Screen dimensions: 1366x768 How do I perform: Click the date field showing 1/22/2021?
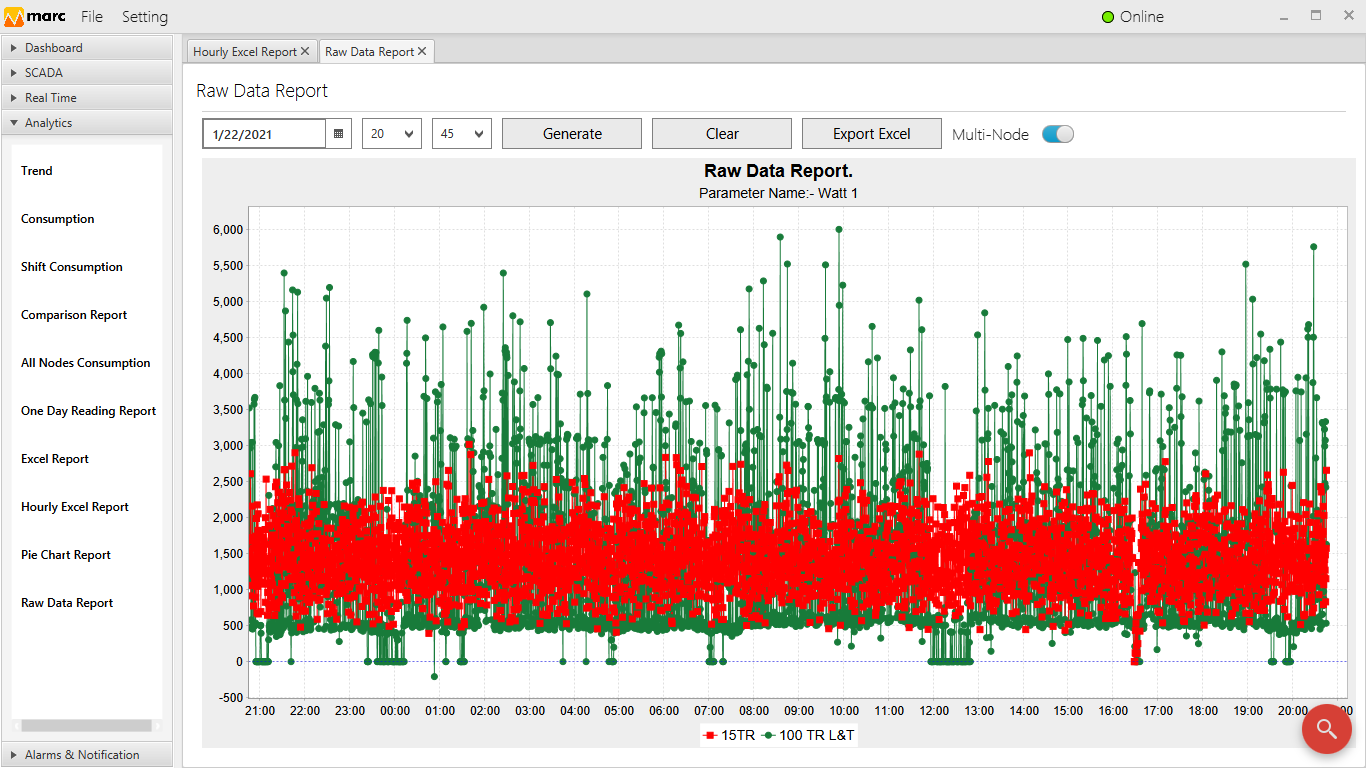click(x=265, y=134)
